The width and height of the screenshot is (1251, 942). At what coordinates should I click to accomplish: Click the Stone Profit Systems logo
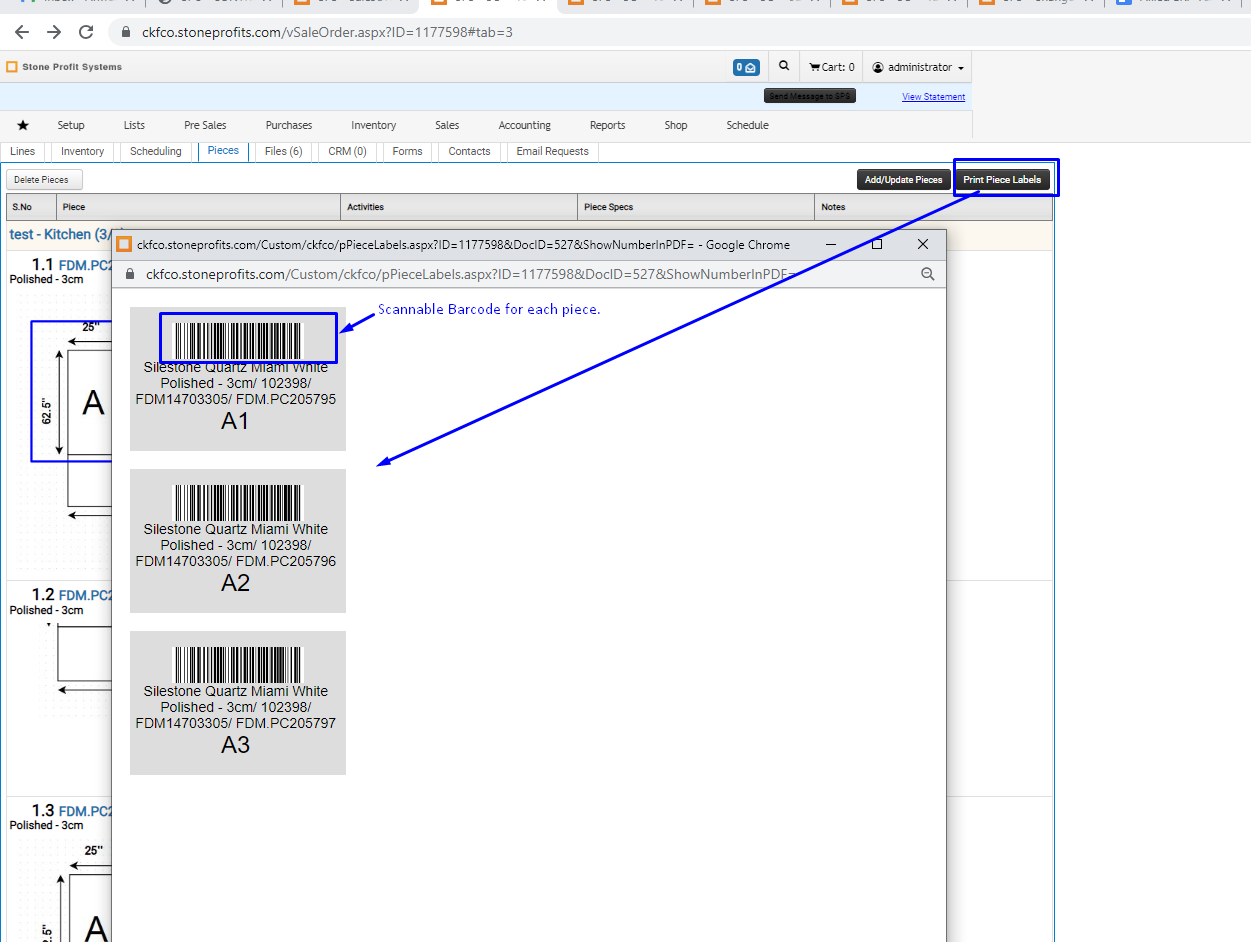tap(64, 67)
